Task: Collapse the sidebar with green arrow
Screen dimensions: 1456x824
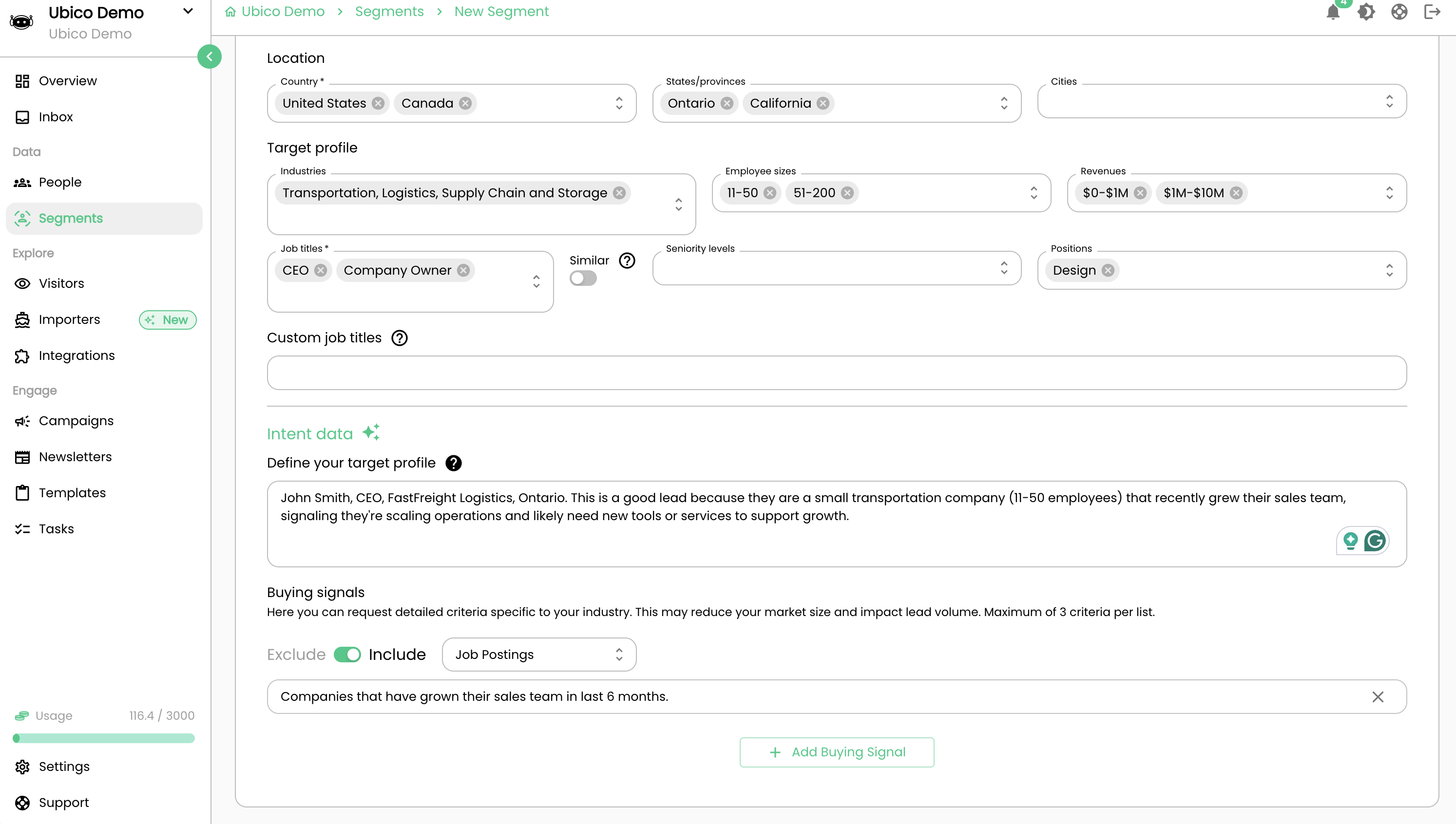Action: 210,56
